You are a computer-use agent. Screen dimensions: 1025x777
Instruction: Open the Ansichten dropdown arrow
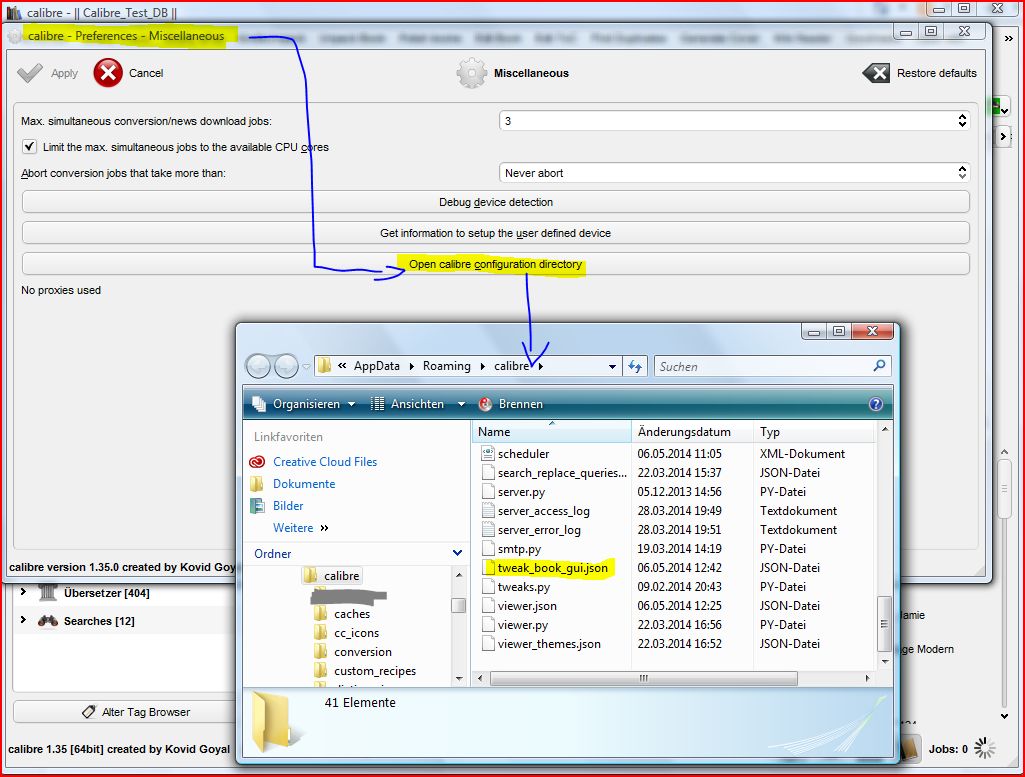[x=462, y=404]
